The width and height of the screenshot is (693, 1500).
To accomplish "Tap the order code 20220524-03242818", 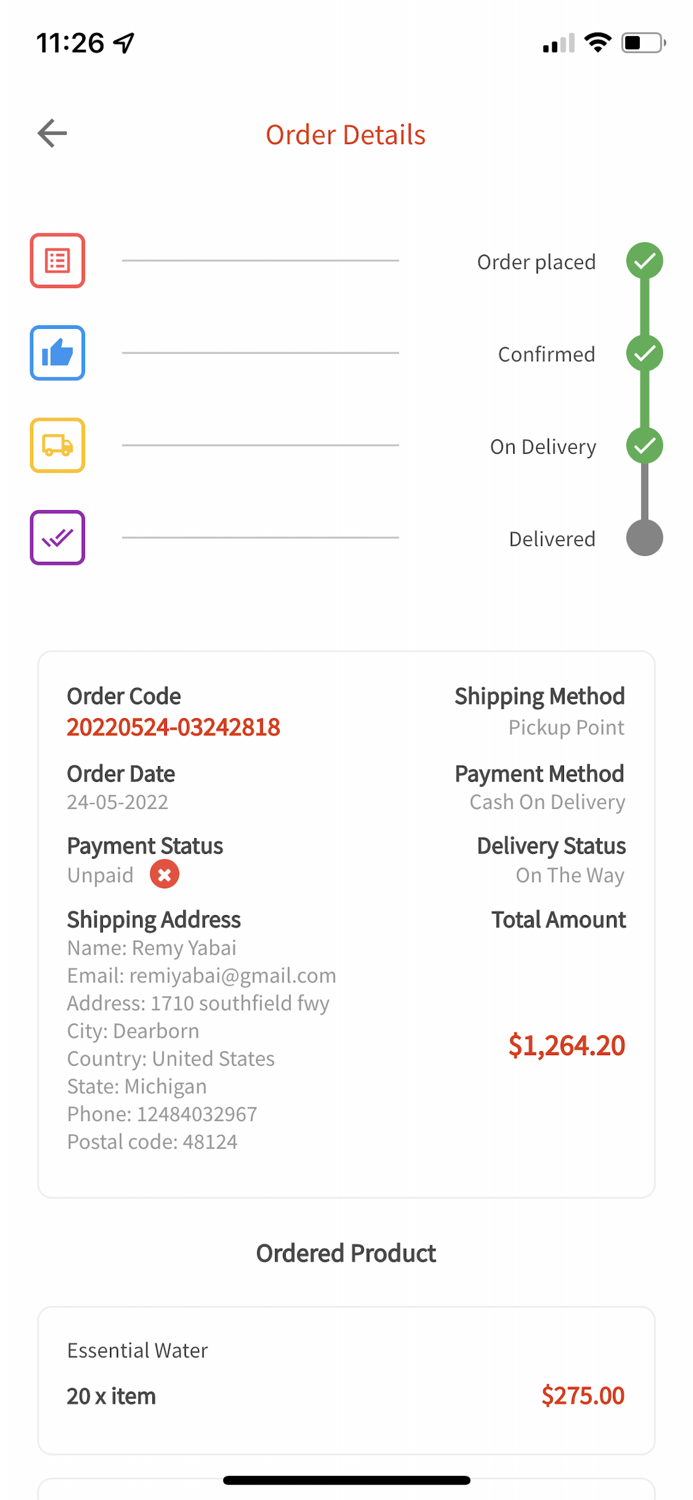I will tap(173, 727).
